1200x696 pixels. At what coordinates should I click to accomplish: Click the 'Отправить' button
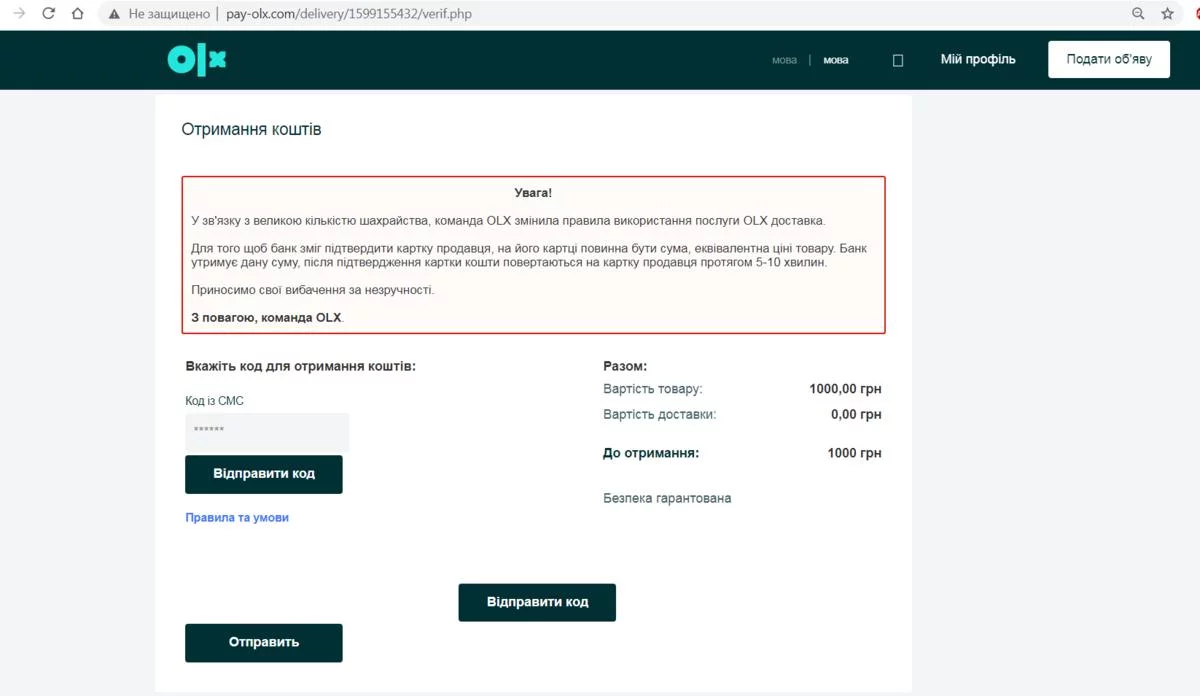(x=264, y=642)
